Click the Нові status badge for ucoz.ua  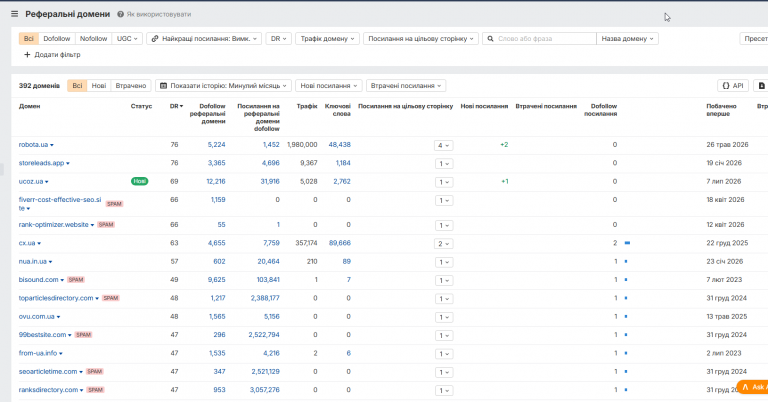pyautogui.click(x=140, y=181)
